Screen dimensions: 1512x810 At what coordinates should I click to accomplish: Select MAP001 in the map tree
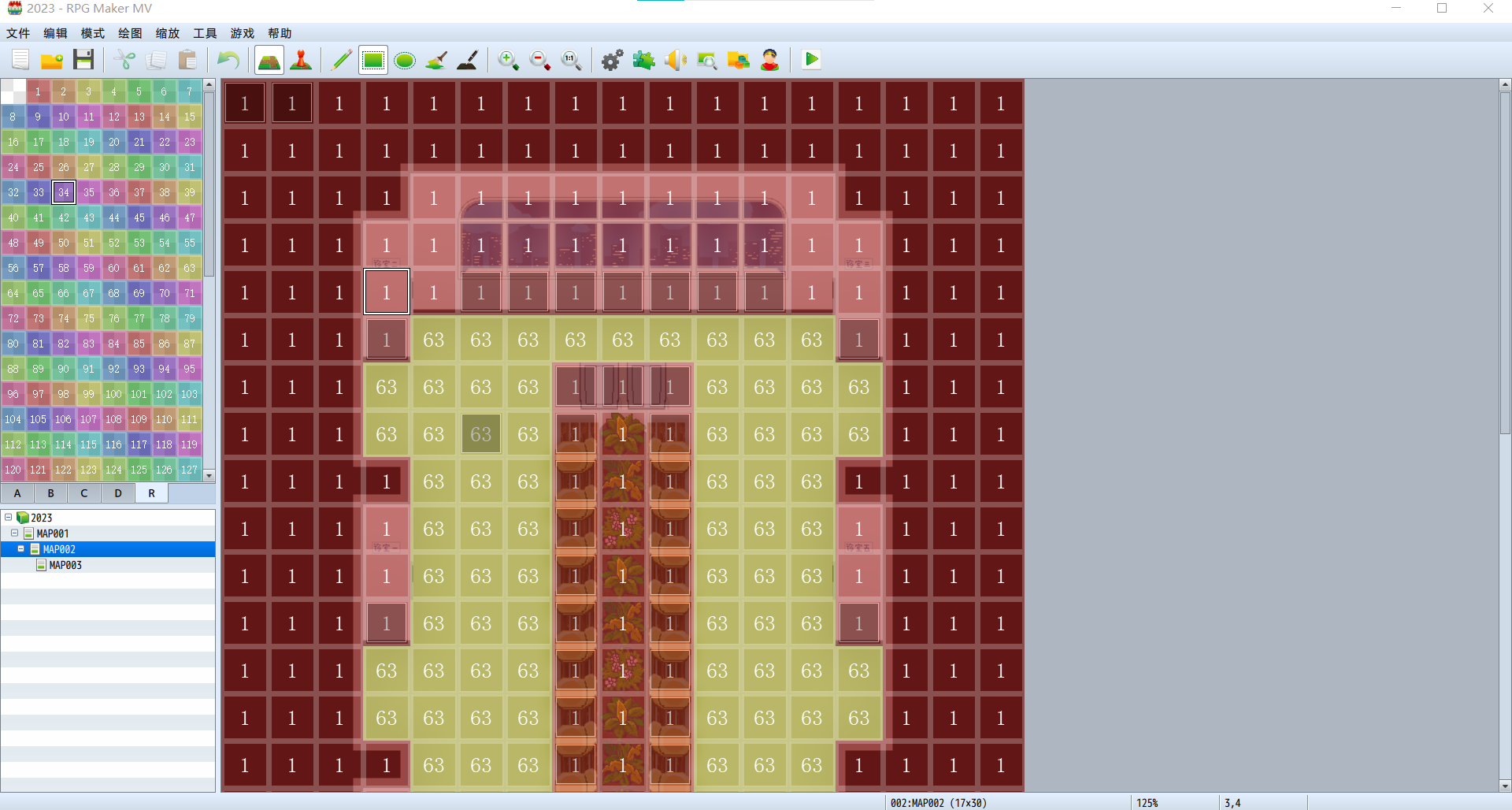[52, 533]
